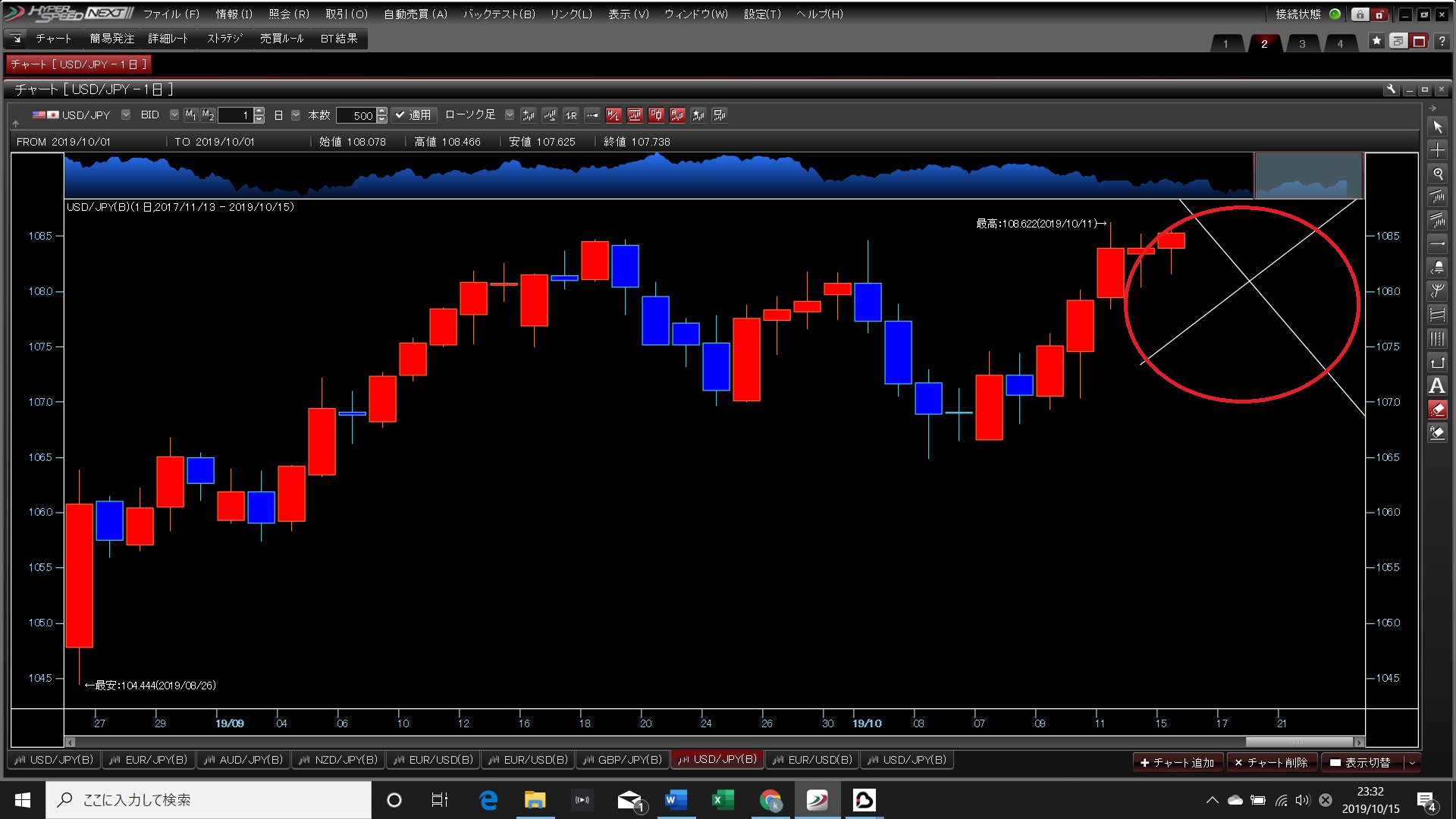Open the USD/JPY currency pair dropdown
This screenshot has height=819, width=1456.
pos(126,115)
